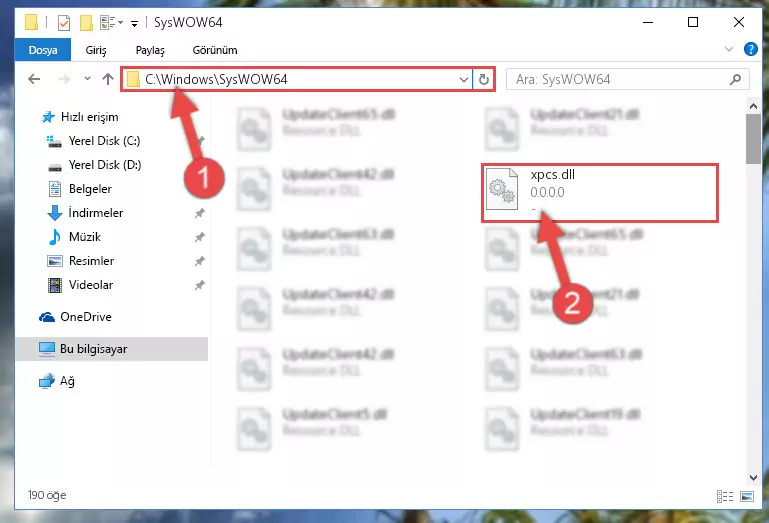Screen dimensions: 769x523
Task: Click the xpcs.dll gear file icon
Action: 502,189
